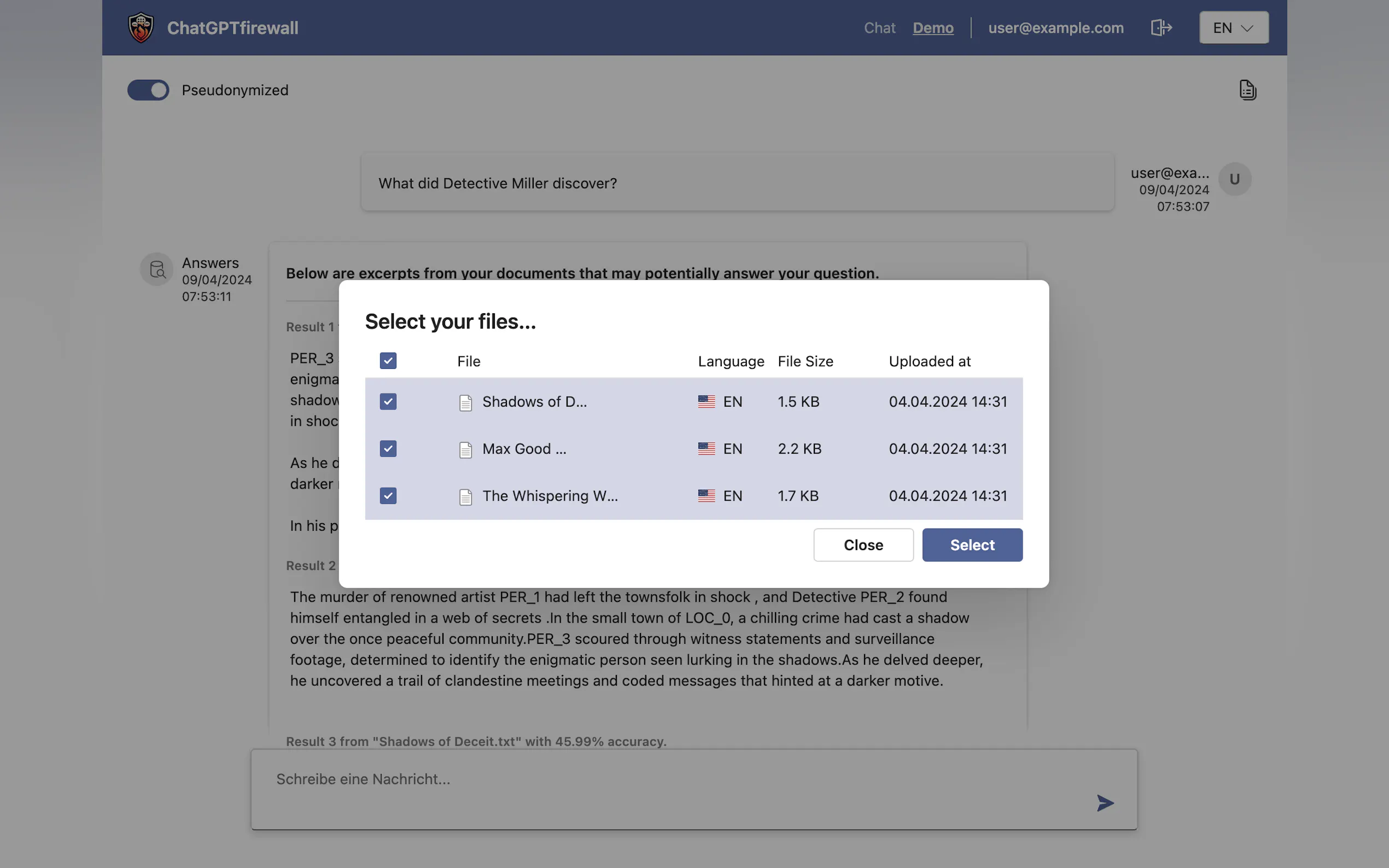Click file icon next to Shadows of D...
1389x868 pixels.
(466, 402)
